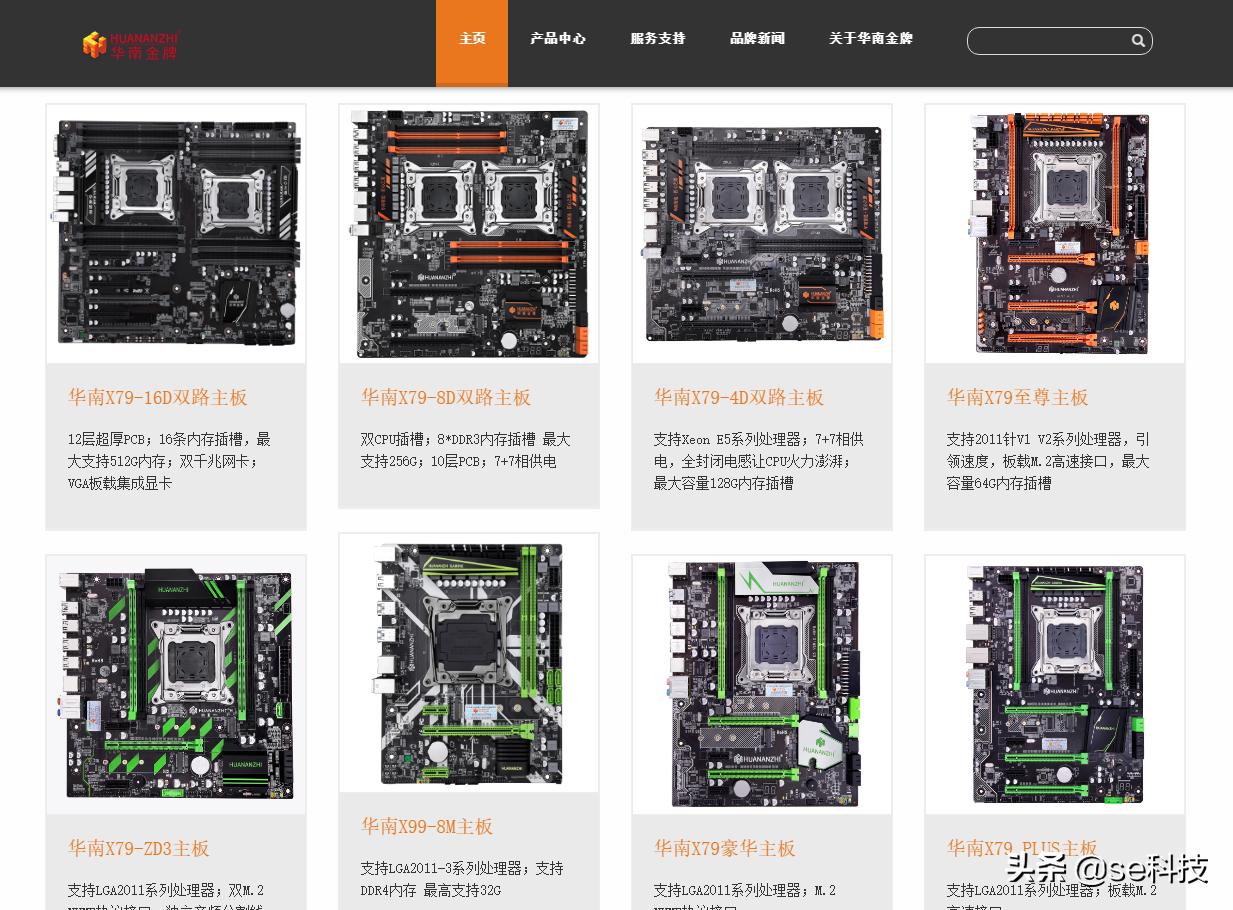This screenshot has width=1233, height=910.
Task: Click the 华南X79-8D双路主板 title link
Action: 446,397
